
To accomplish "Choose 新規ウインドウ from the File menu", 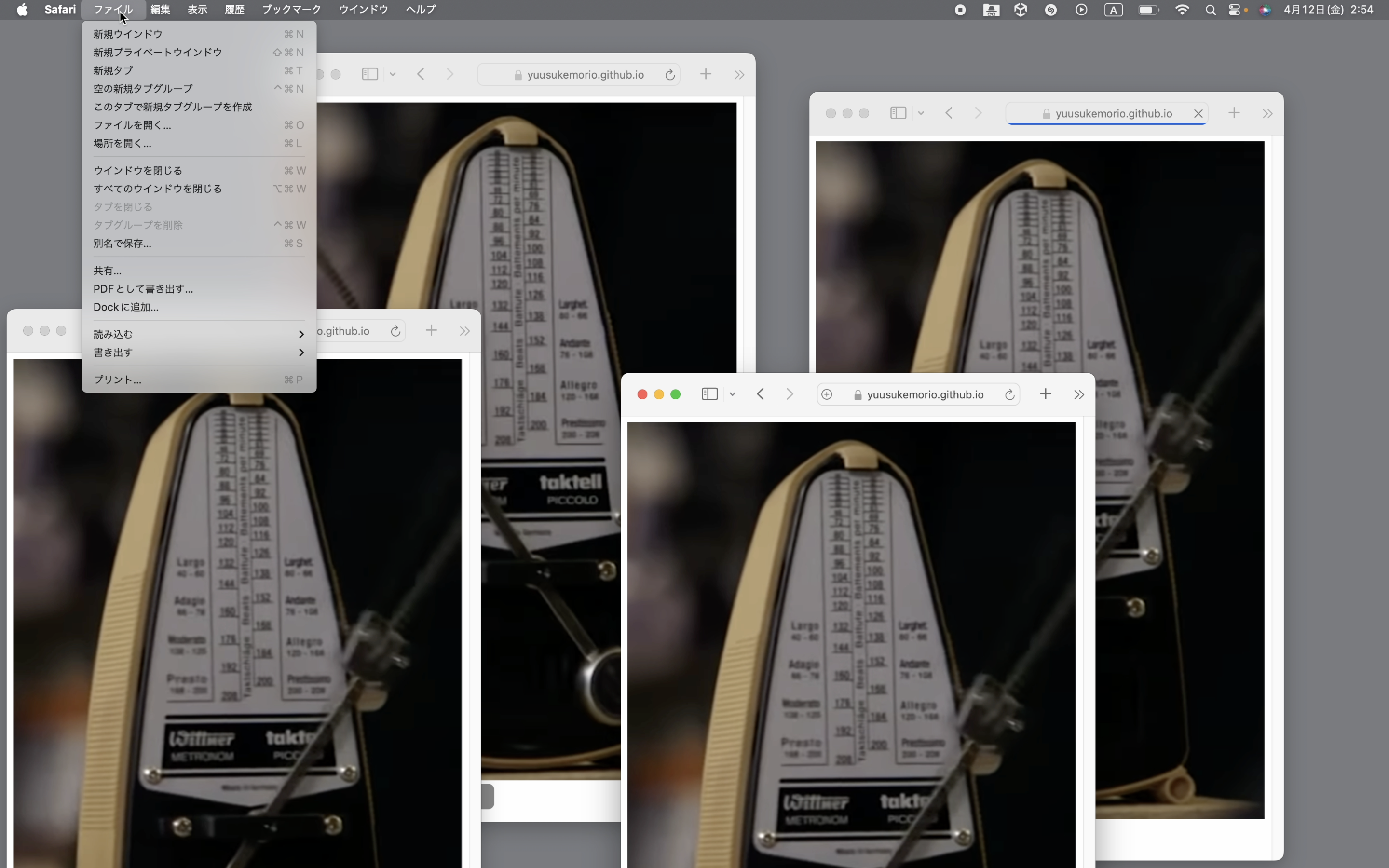I will [x=199, y=34].
